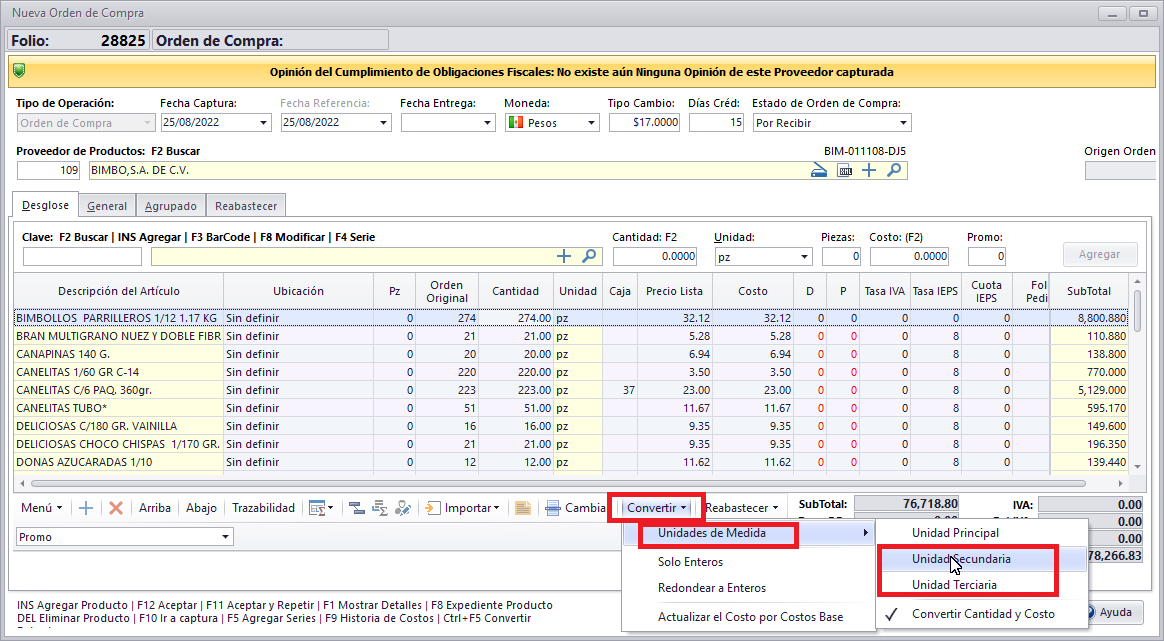Viewport: 1164px width, 641px height.
Task: Click the scanner icon in the supplier field
Action: coord(820,170)
